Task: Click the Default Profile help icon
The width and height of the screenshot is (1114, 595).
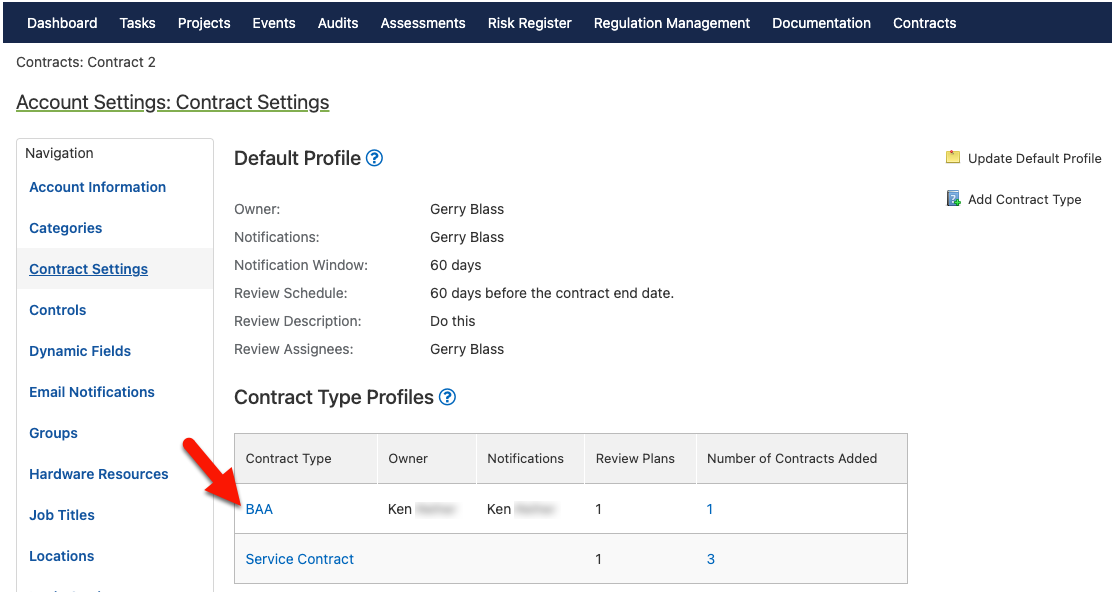Action: click(x=374, y=158)
